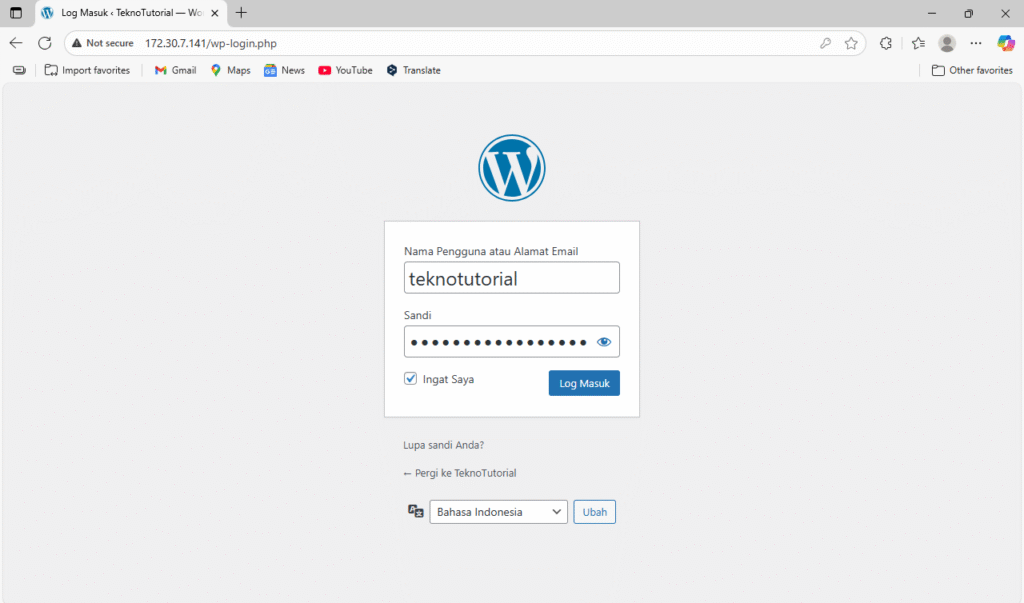Viewport: 1024px width, 603px height.
Task: Open the Extensions puzzle icon
Action: [886, 43]
